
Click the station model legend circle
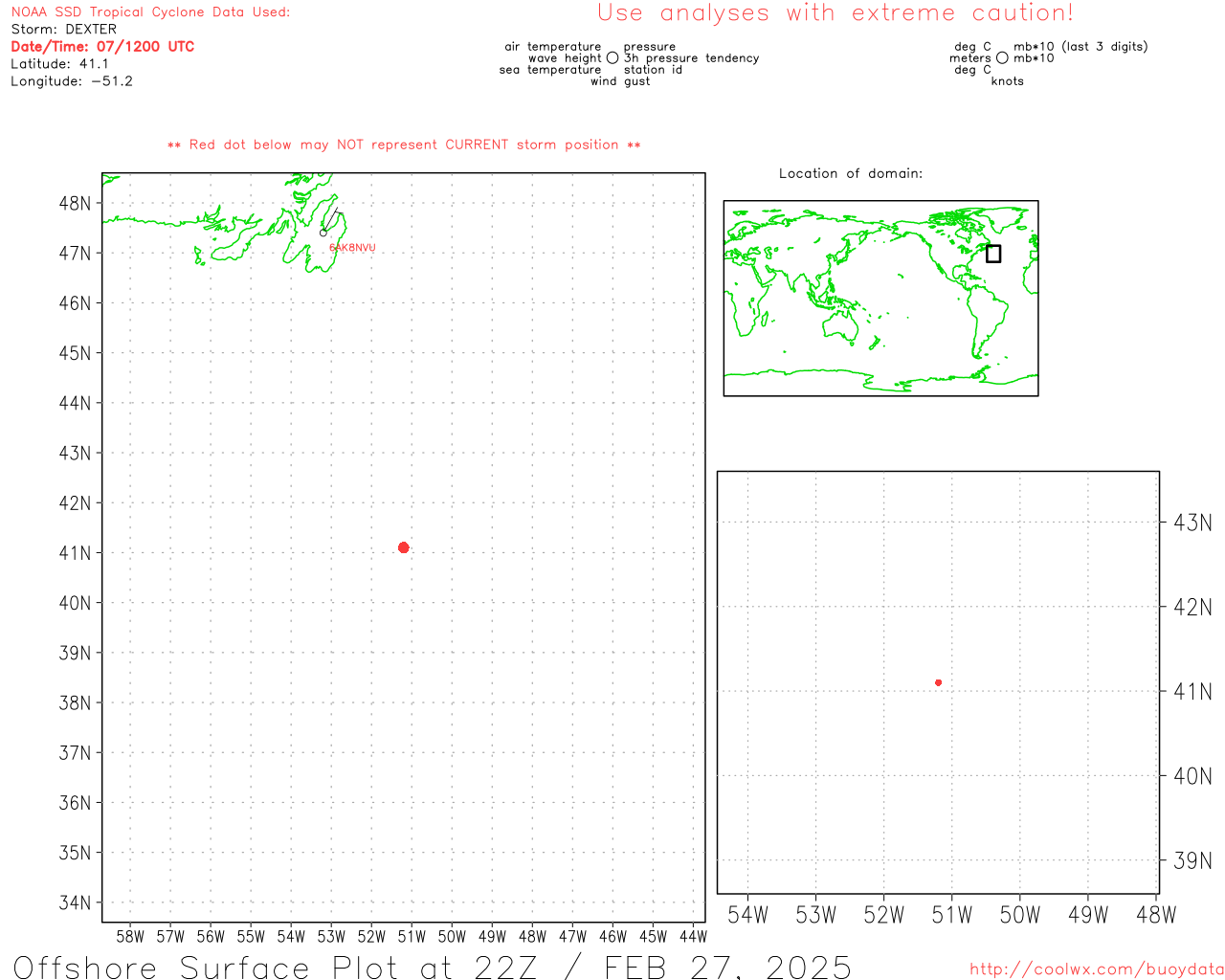pyautogui.click(x=612, y=57)
